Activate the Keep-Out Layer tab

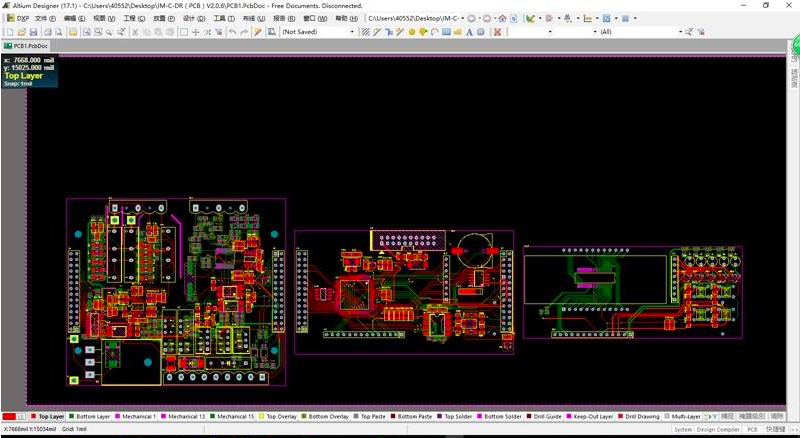(x=593, y=416)
